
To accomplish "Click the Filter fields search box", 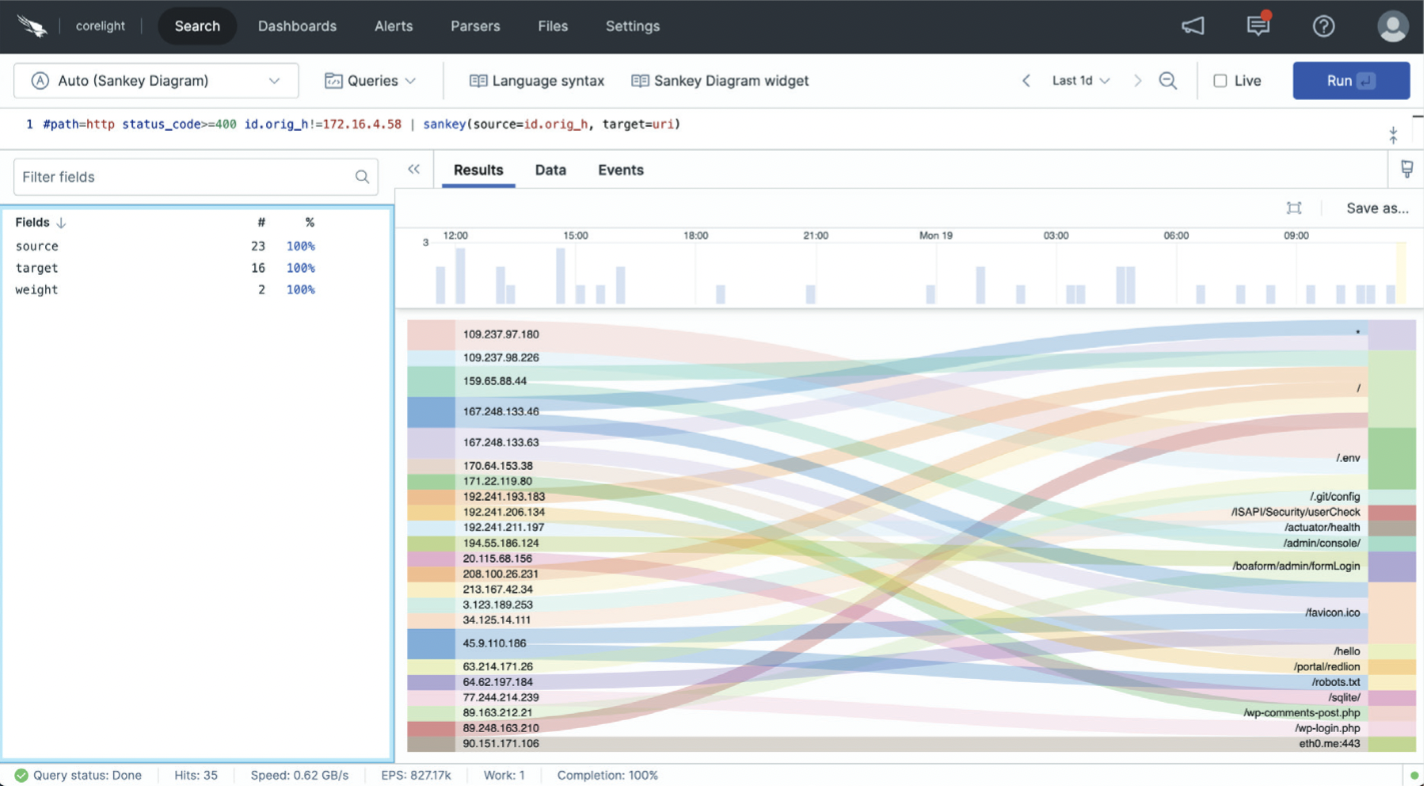I will 185,177.
